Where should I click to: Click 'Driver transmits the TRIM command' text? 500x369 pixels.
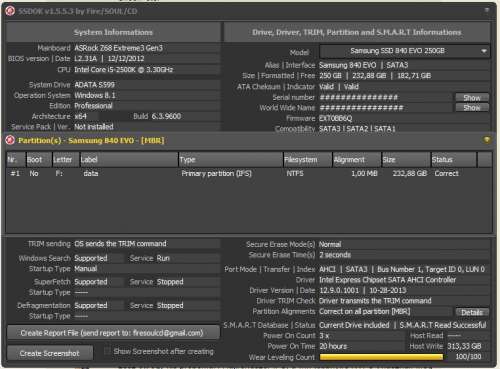tap(375, 301)
